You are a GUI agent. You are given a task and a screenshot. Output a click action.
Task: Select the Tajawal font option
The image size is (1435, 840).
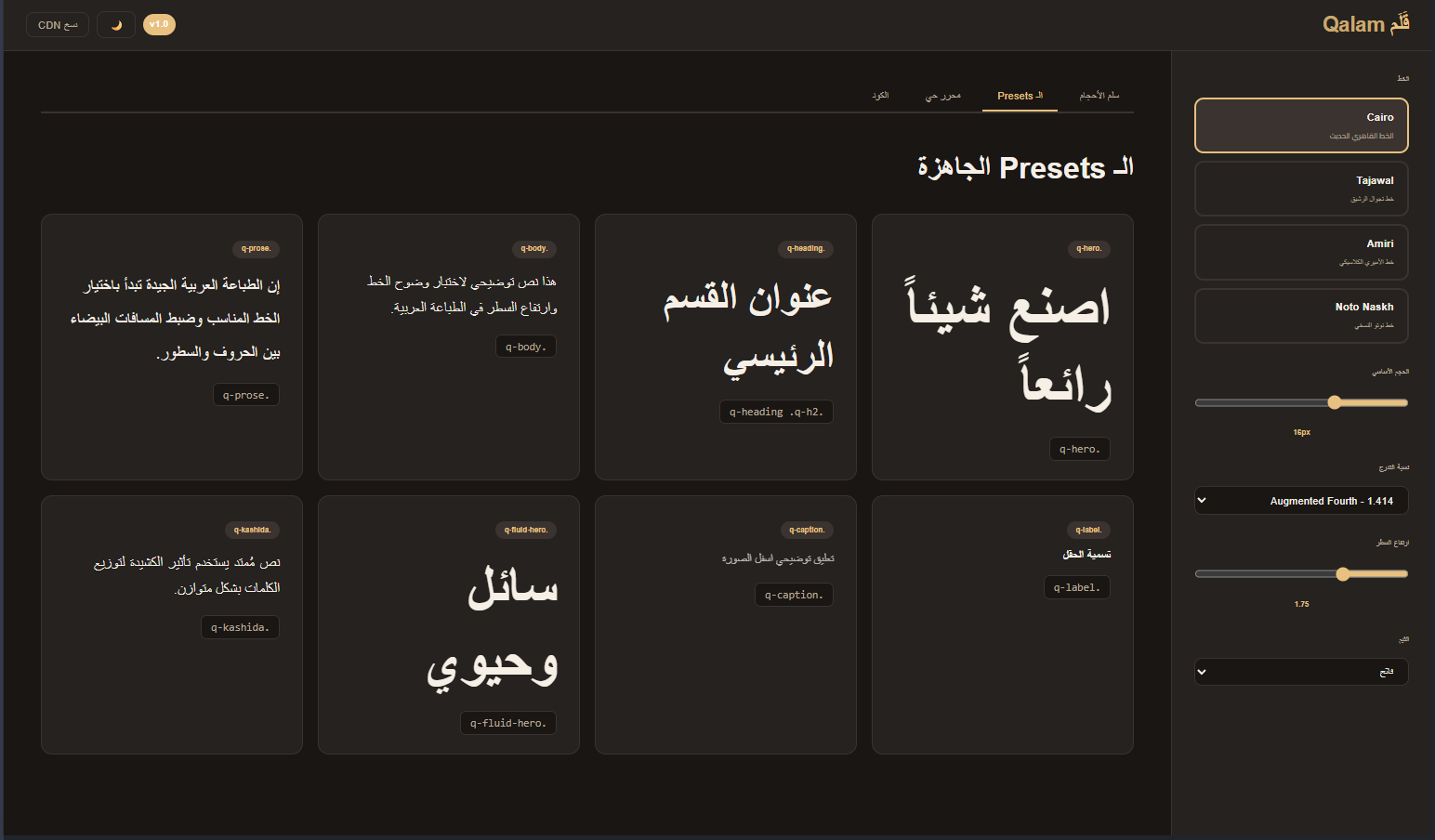point(1301,189)
